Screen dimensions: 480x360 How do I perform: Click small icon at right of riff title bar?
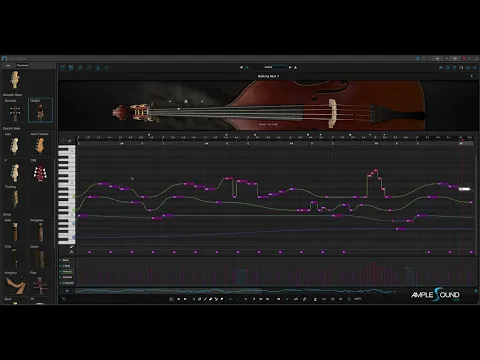point(472,76)
